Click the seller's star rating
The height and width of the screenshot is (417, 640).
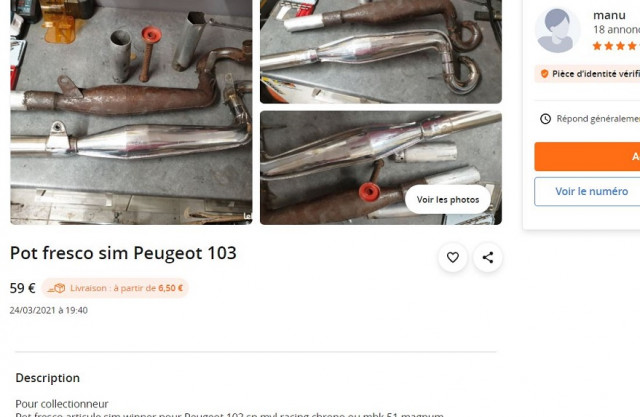click(616, 46)
